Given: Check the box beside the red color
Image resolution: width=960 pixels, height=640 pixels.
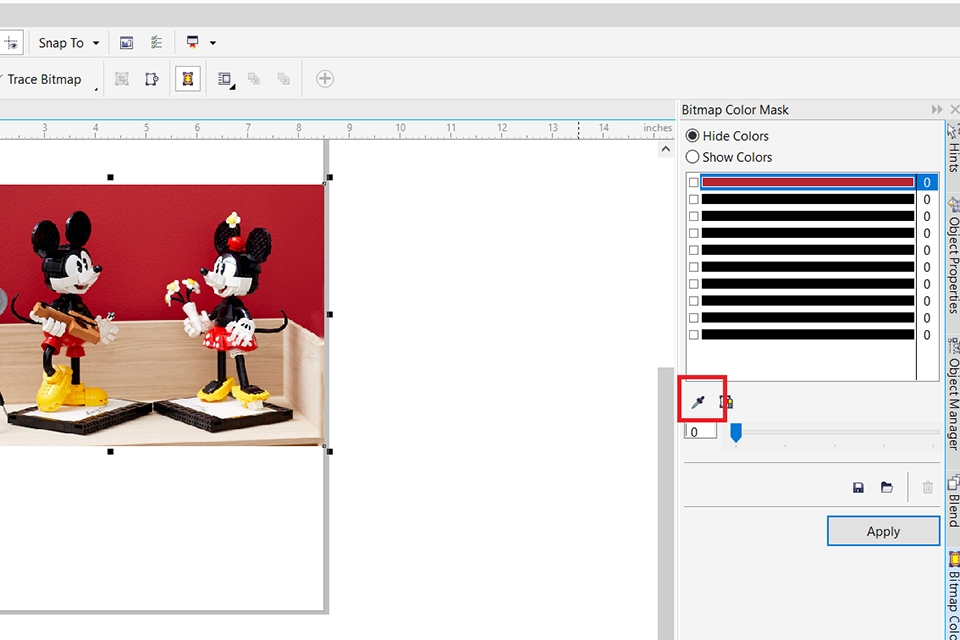Looking at the screenshot, I should coord(694,183).
